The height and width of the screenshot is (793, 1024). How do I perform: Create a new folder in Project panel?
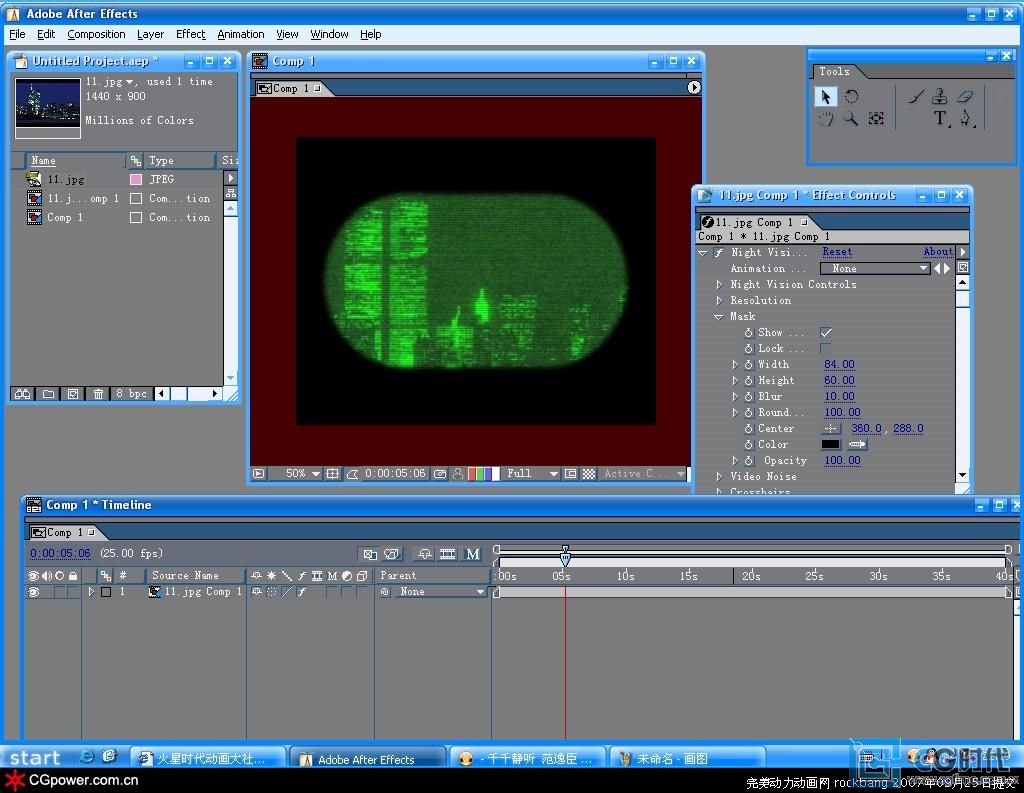pyautogui.click(x=48, y=393)
